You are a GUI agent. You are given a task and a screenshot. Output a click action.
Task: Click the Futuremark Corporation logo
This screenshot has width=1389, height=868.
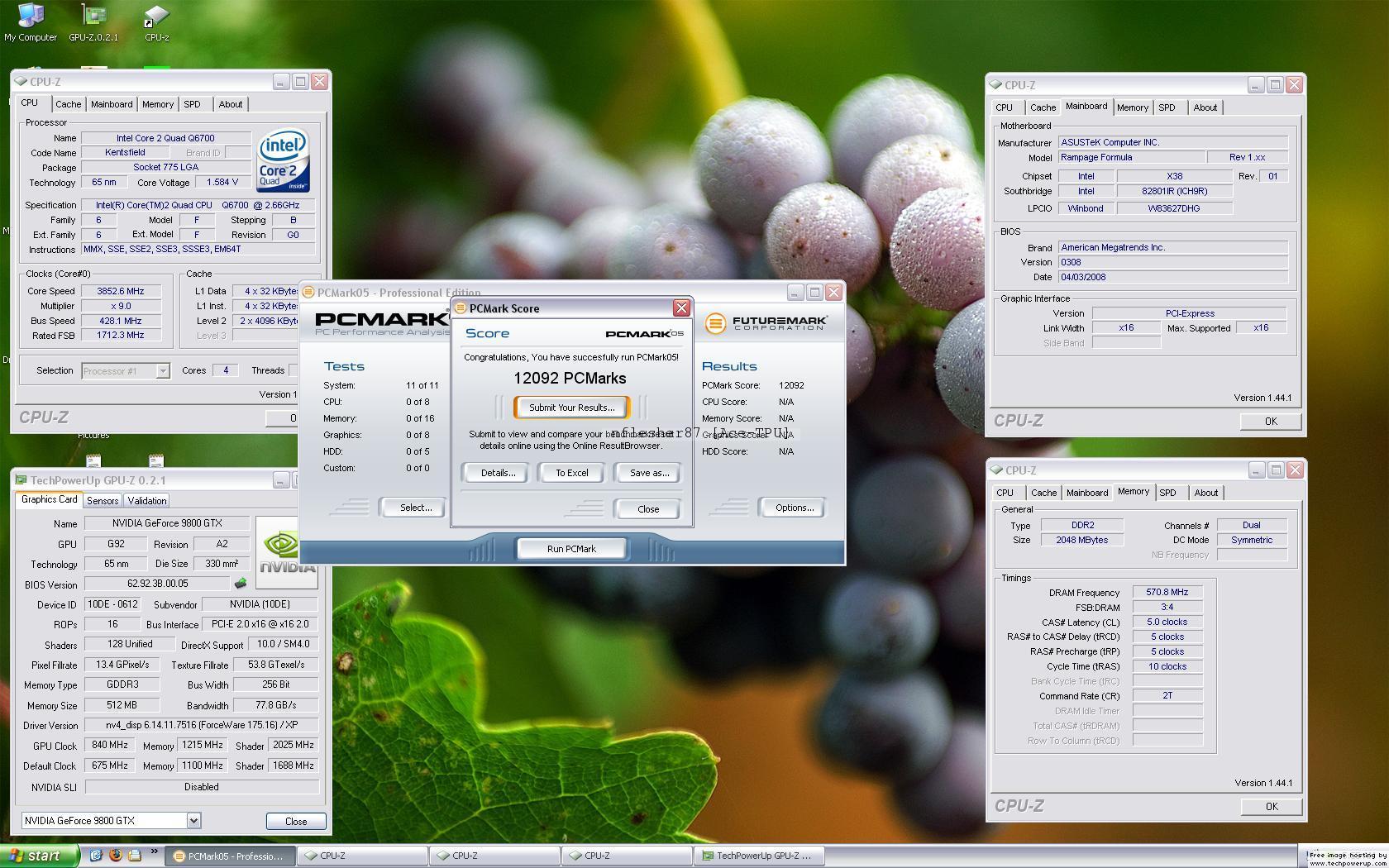point(766,322)
